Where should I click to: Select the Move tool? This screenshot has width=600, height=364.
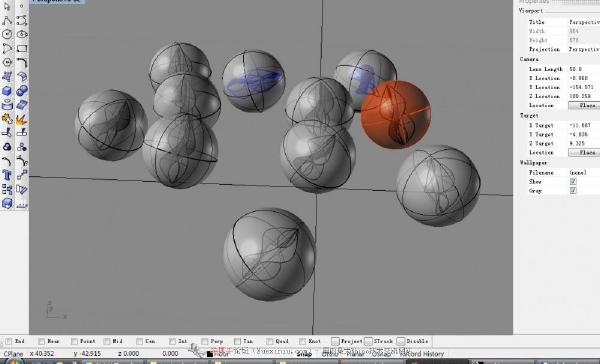22,175
